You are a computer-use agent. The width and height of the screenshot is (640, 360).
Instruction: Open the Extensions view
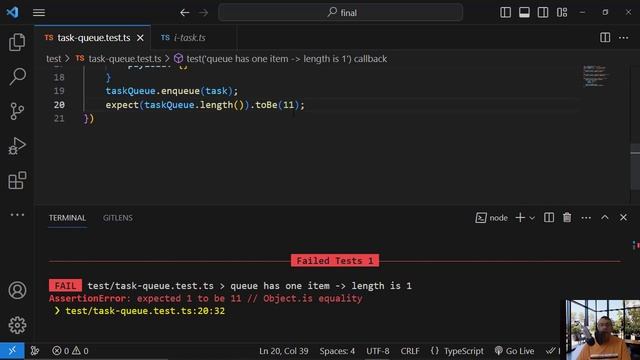(17, 180)
